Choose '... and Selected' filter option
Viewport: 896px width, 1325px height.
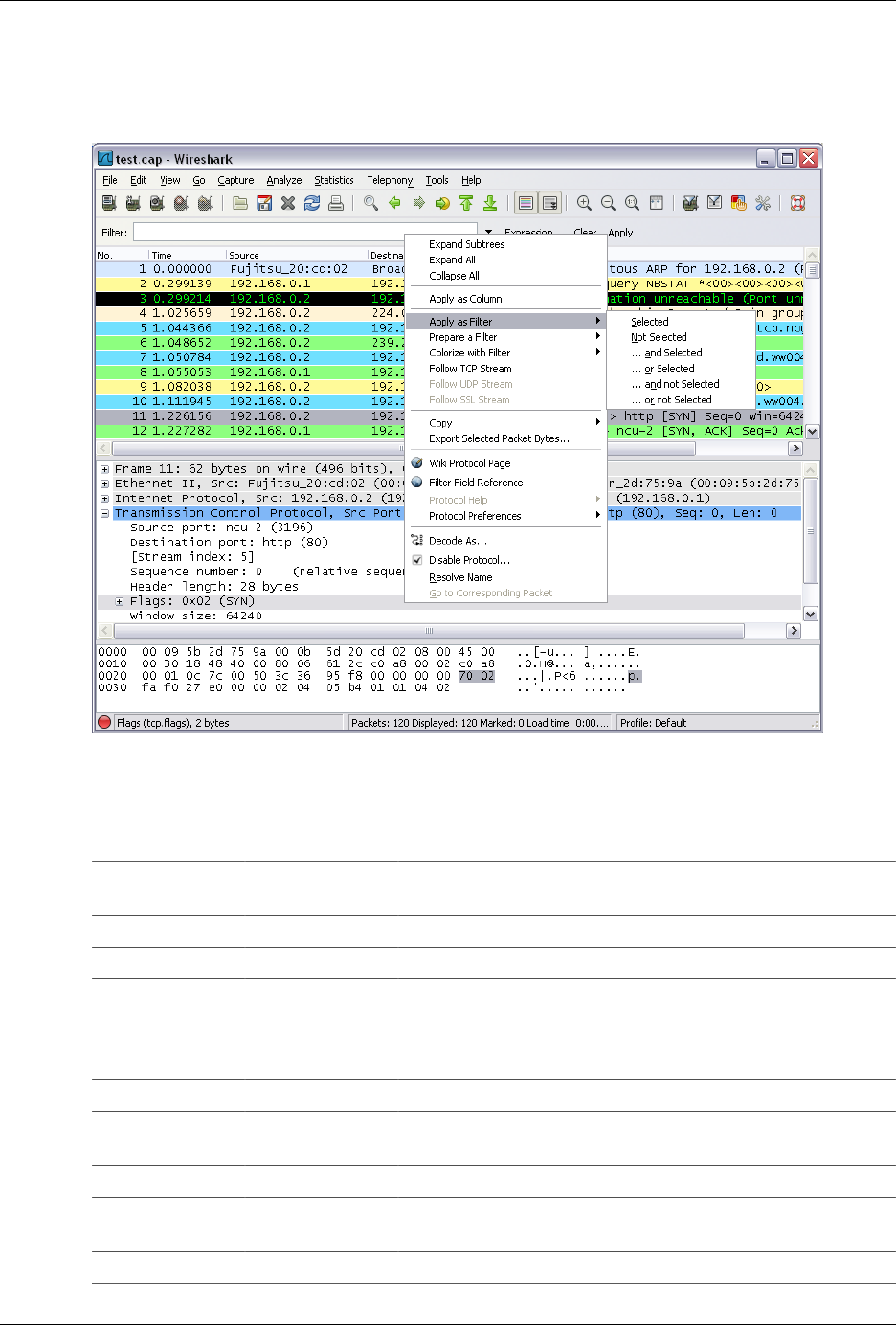pyautogui.click(x=681, y=353)
